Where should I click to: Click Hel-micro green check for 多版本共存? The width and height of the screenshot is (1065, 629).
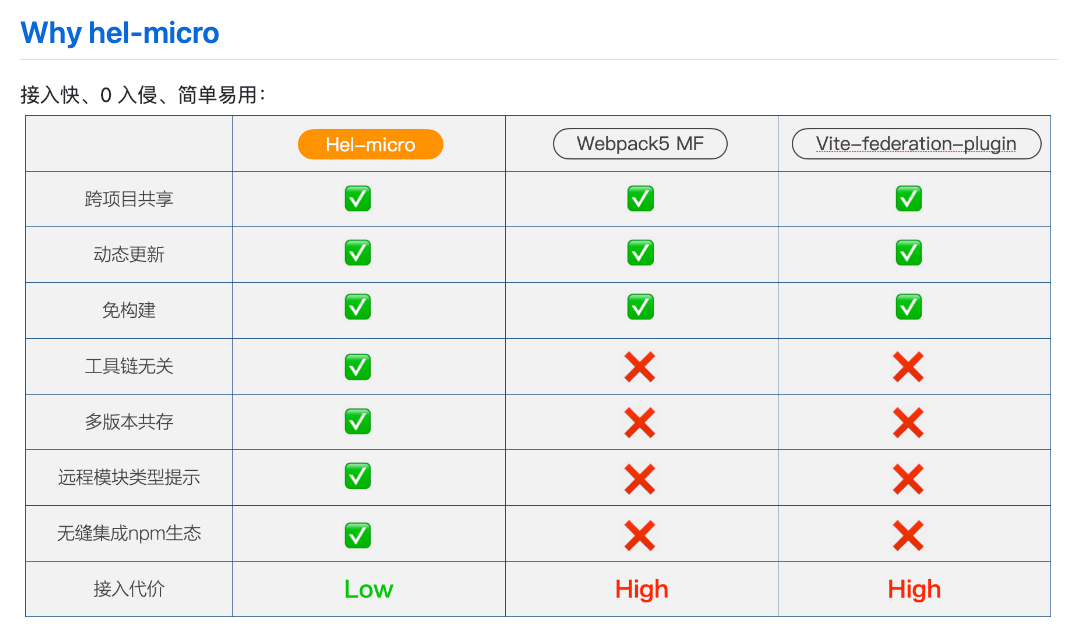[x=358, y=421]
